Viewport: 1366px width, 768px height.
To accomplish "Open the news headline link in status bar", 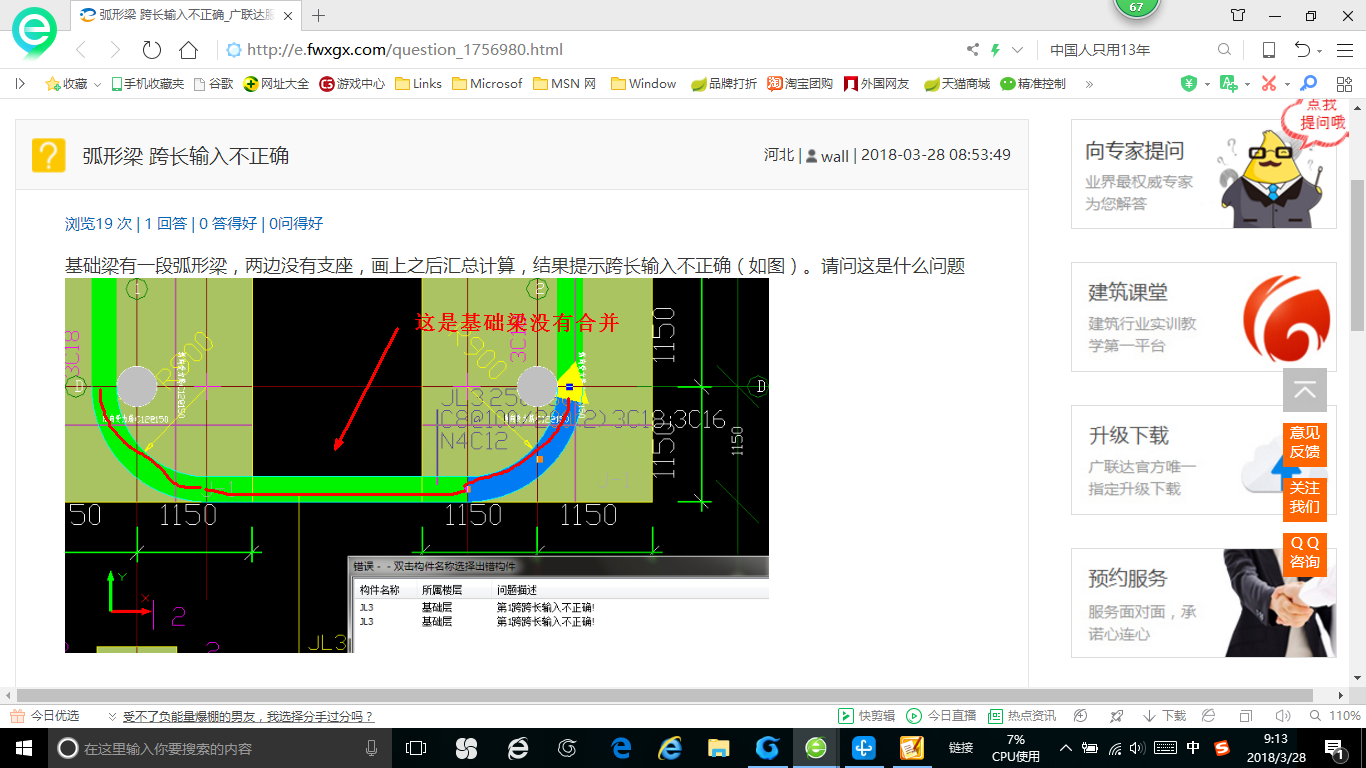I will click(248, 717).
